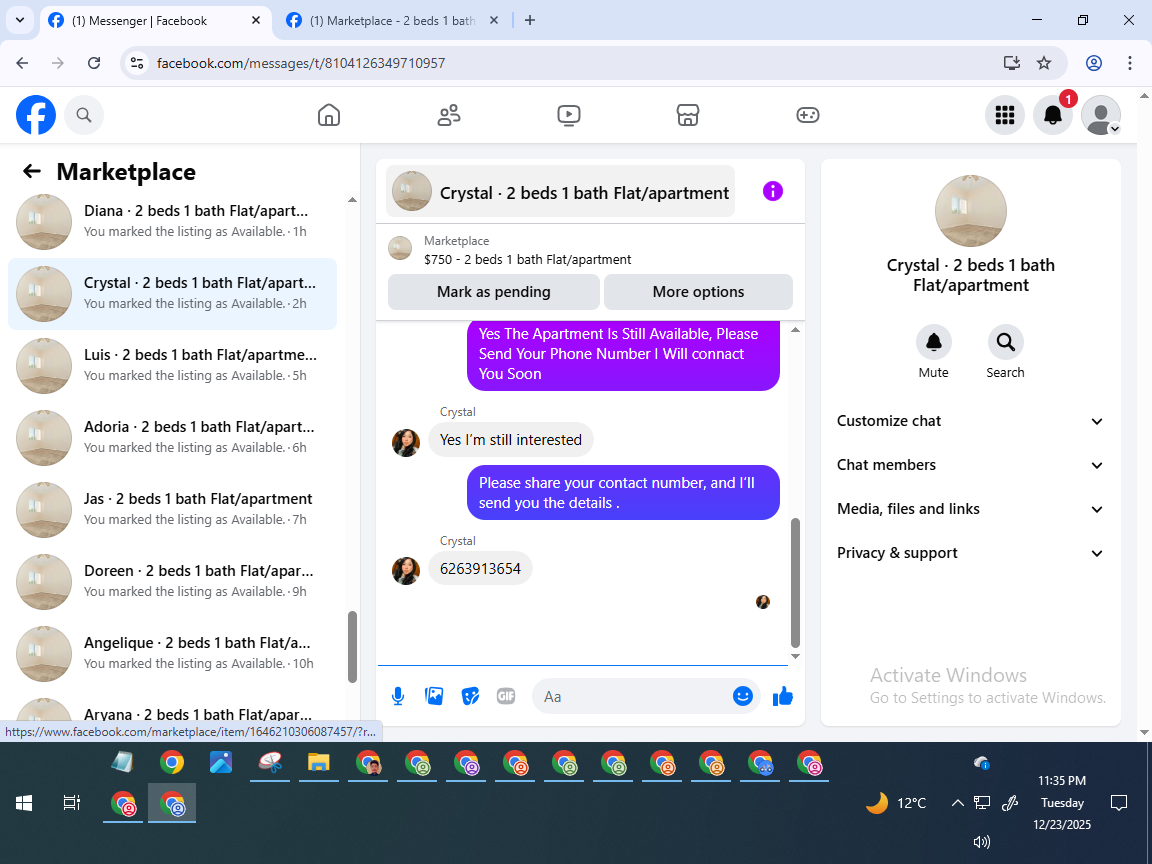1152x864 pixels.
Task: Open the Marketplace storefront icon
Action: (x=688, y=115)
